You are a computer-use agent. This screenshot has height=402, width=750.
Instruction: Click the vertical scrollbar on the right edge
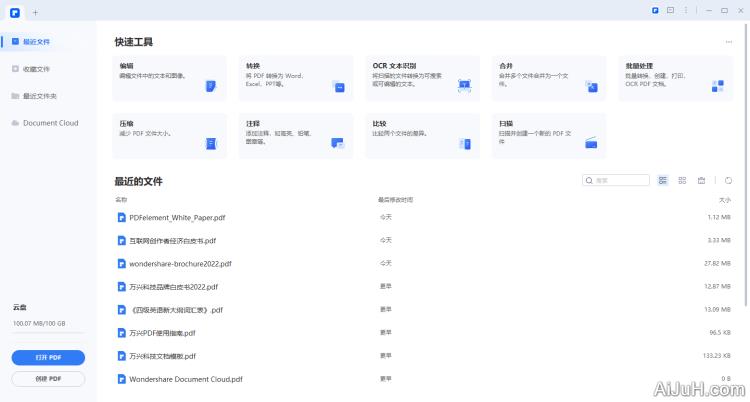(747, 163)
